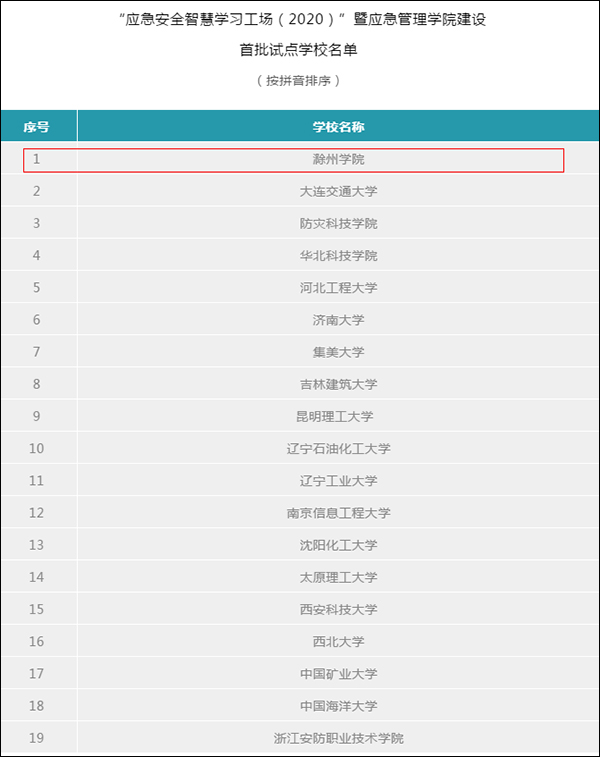Screen dimensions: 600x757
Task: Click 华北科技学院 school name
Action: (x=338, y=255)
